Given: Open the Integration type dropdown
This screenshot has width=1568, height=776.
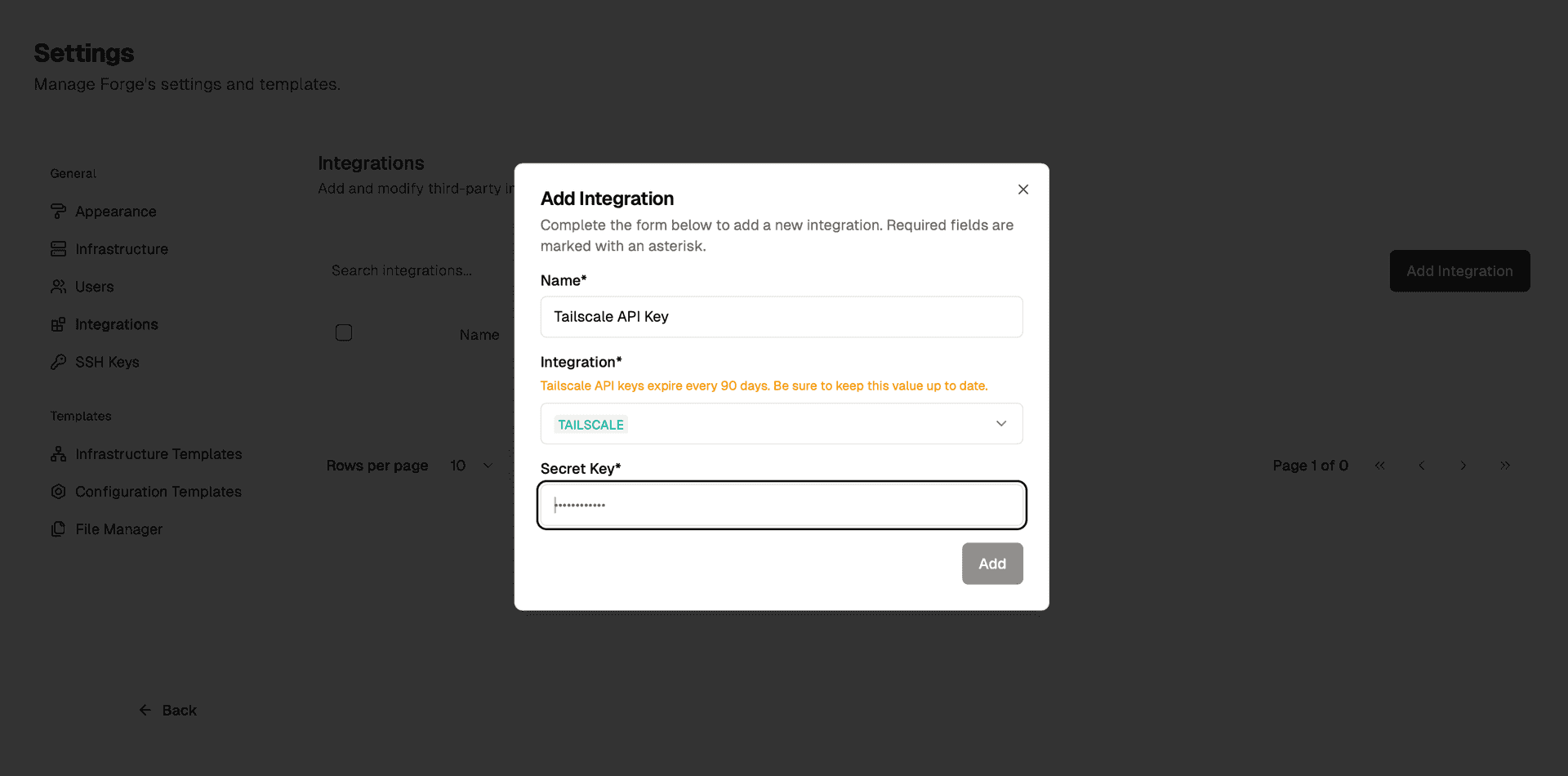Looking at the screenshot, I should (x=782, y=424).
